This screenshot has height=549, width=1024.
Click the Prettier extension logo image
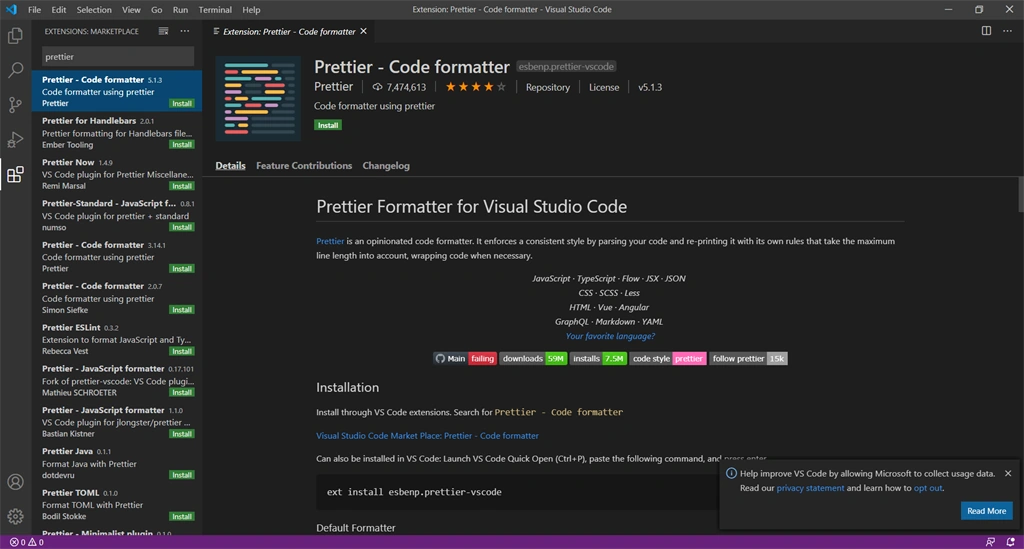258,99
